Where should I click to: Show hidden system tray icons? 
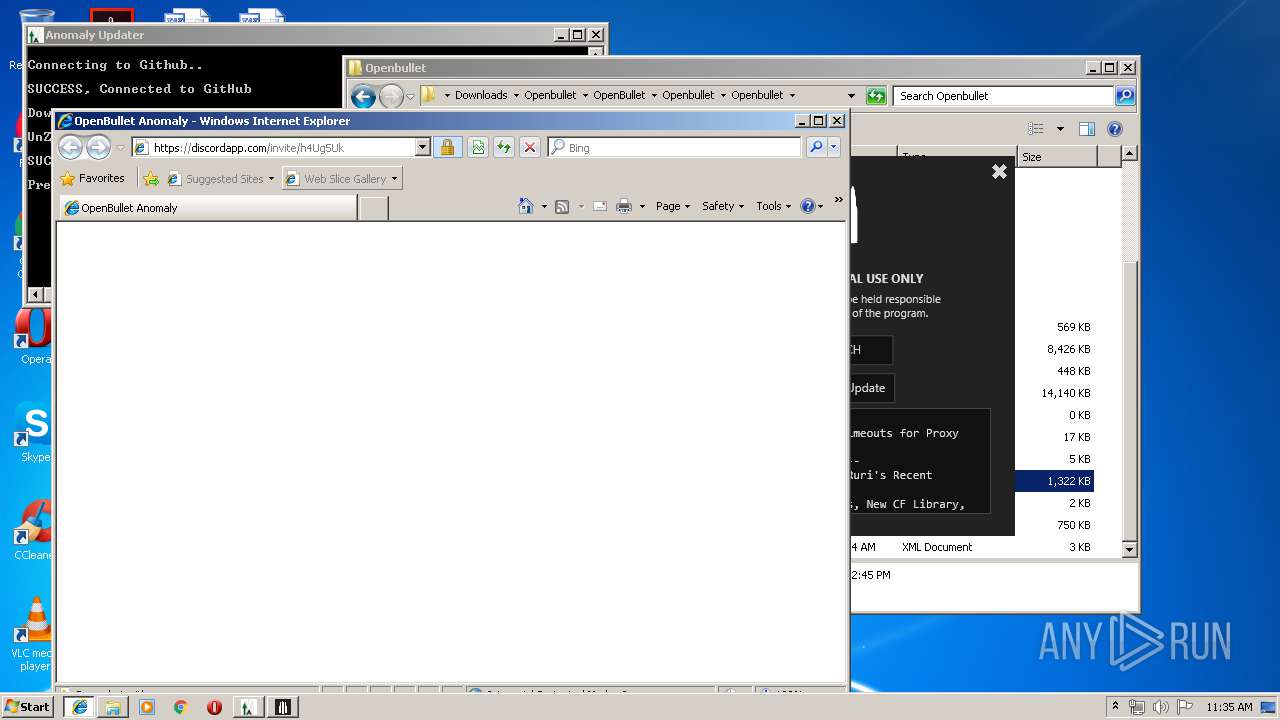point(1115,707)
